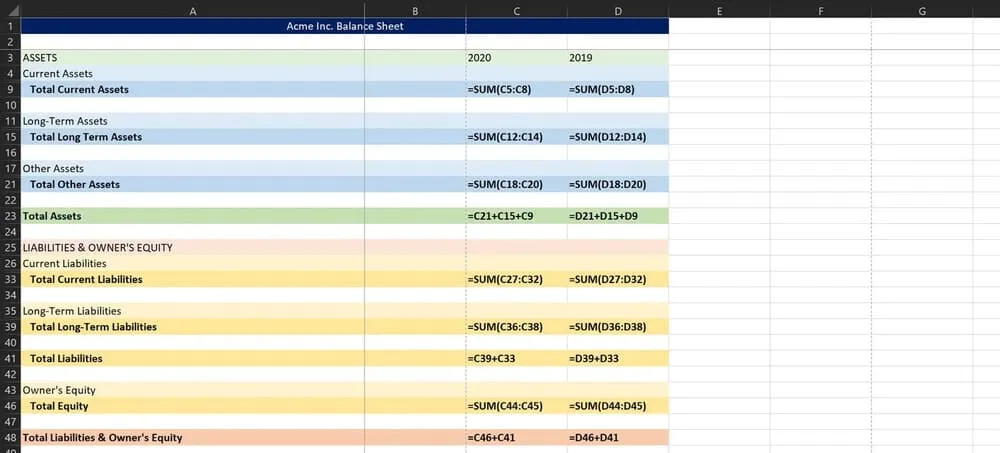This screenshot has width=1000, height=453.
Task: Select the cell containing =SUM(D12:D14)
Action: pos(617,137)
